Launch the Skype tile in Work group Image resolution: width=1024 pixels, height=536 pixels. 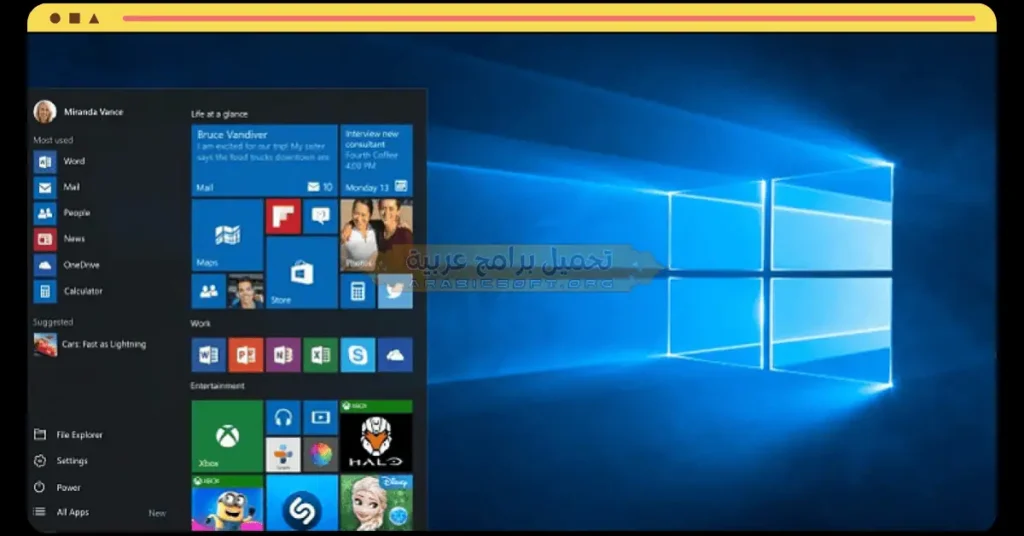point(358,355)
